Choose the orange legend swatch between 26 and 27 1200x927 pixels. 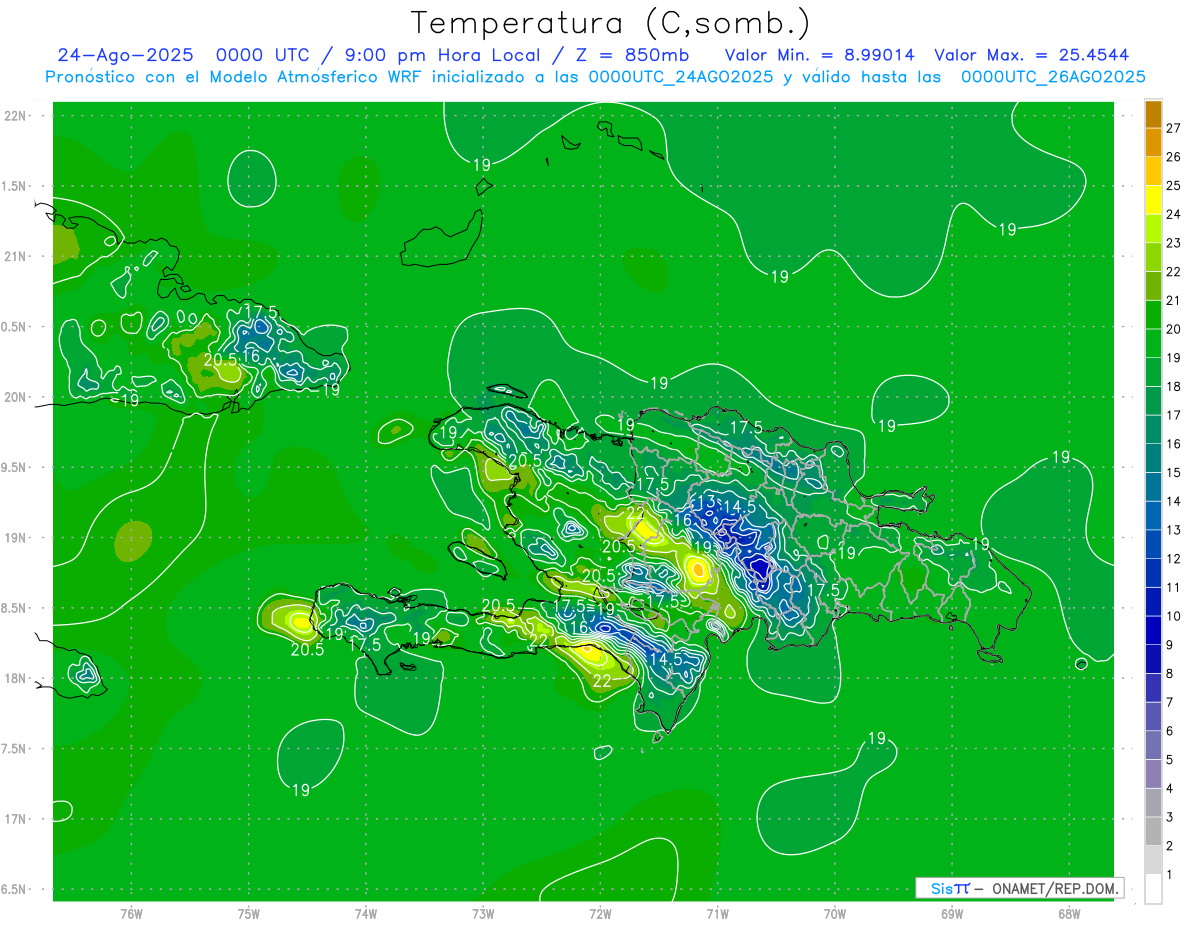pyautogui.click(x=1153, y=142)
